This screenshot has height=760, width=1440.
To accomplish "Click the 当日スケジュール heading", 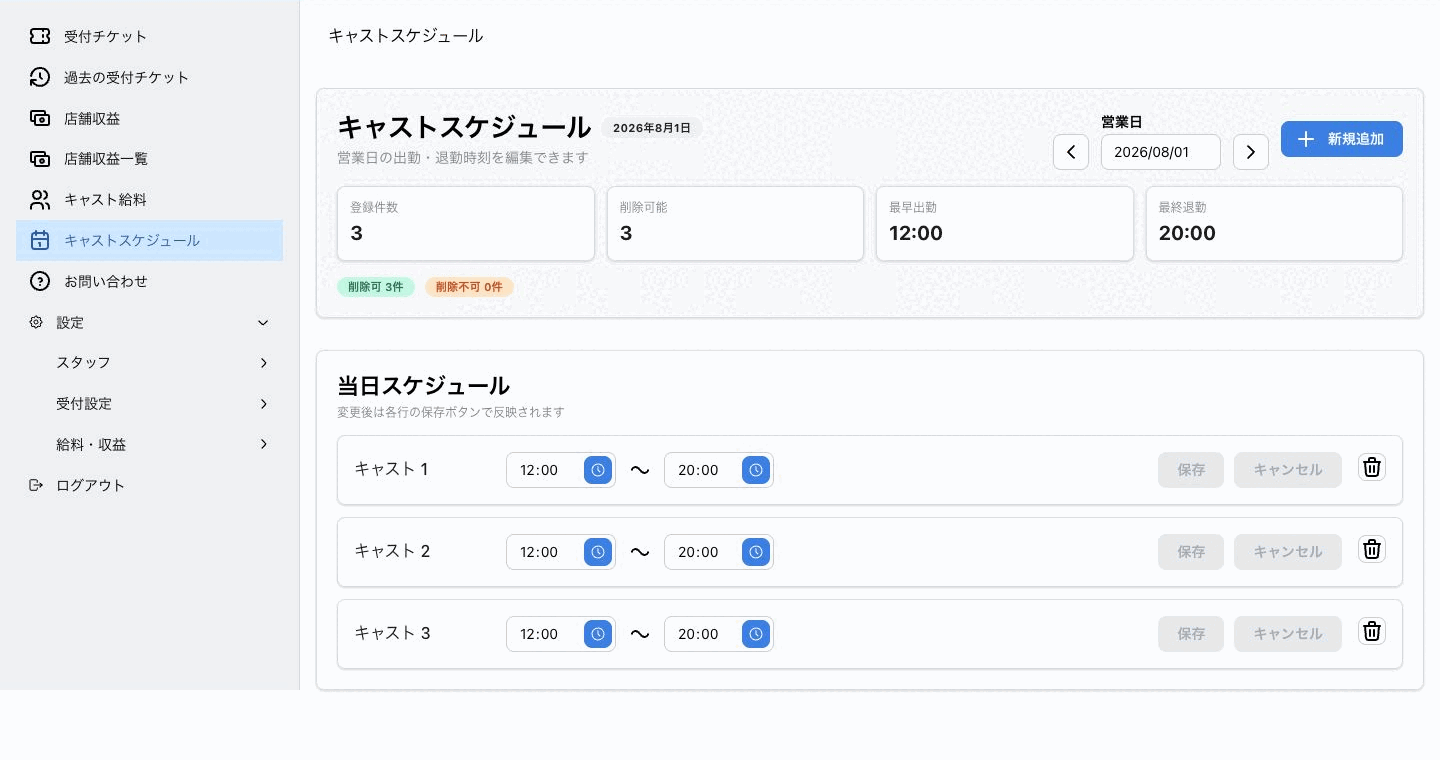I will (424, 386).
